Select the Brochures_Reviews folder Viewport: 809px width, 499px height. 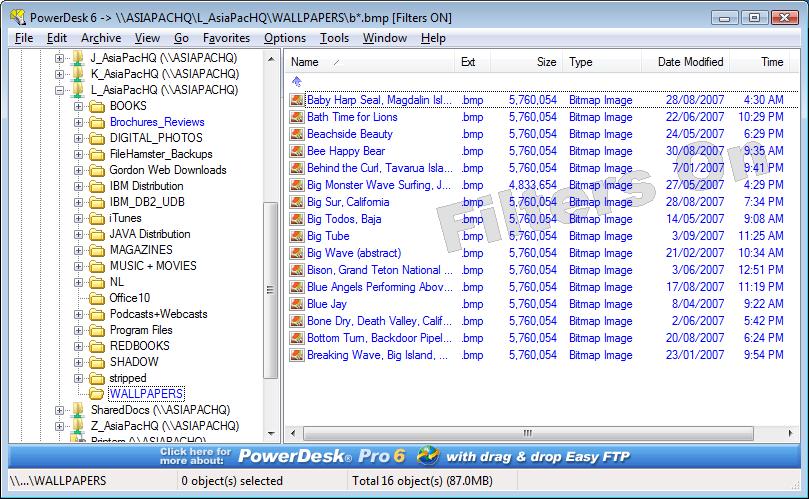(156, 122)
